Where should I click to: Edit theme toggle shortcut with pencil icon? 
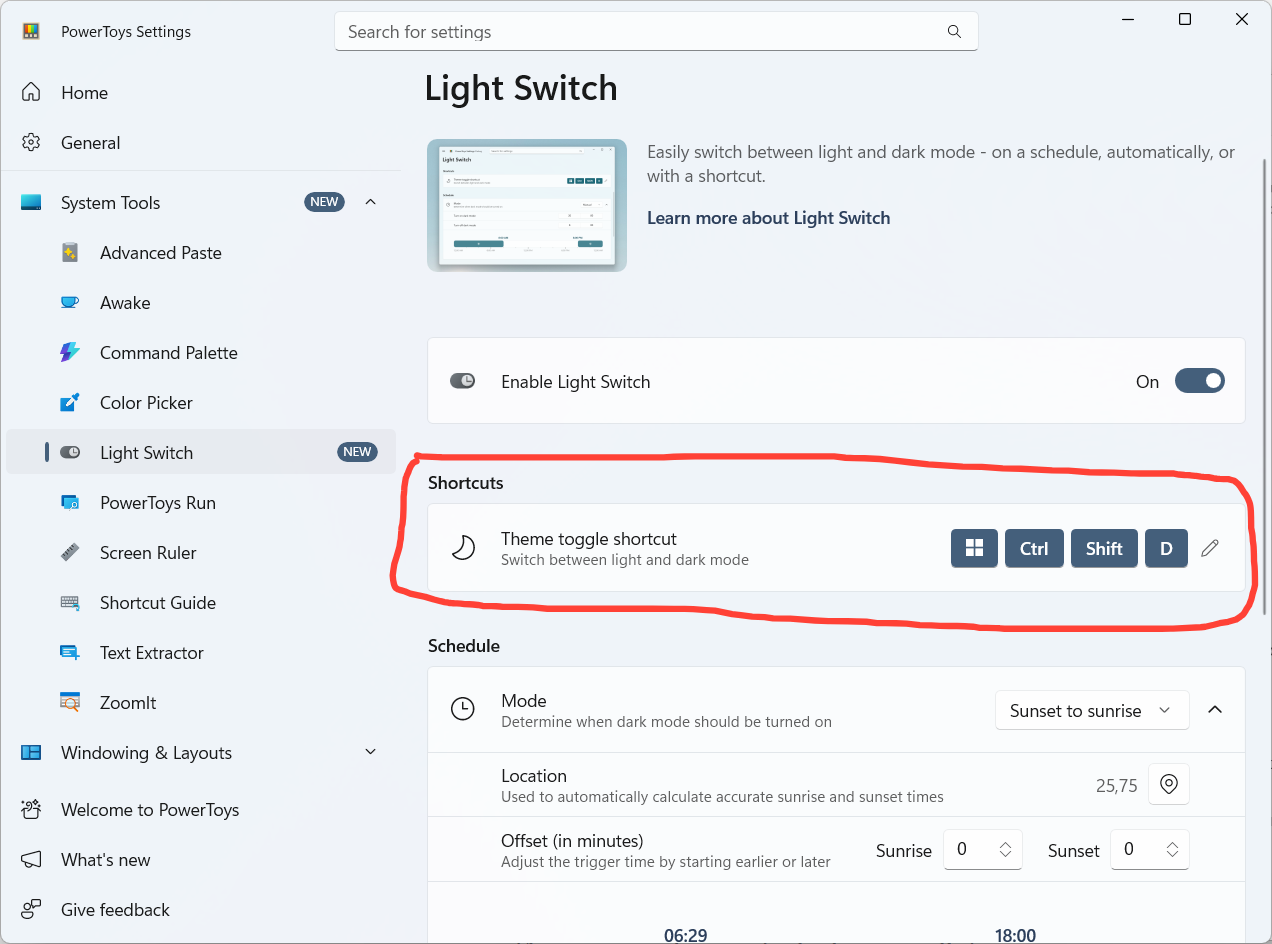[1210, 548]
